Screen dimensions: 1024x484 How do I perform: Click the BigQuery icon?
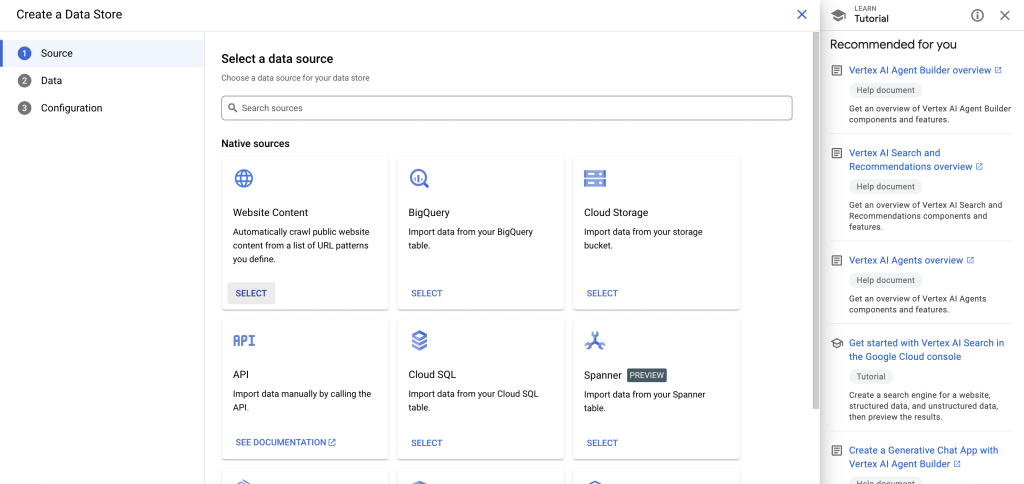[x=419, y=179]
